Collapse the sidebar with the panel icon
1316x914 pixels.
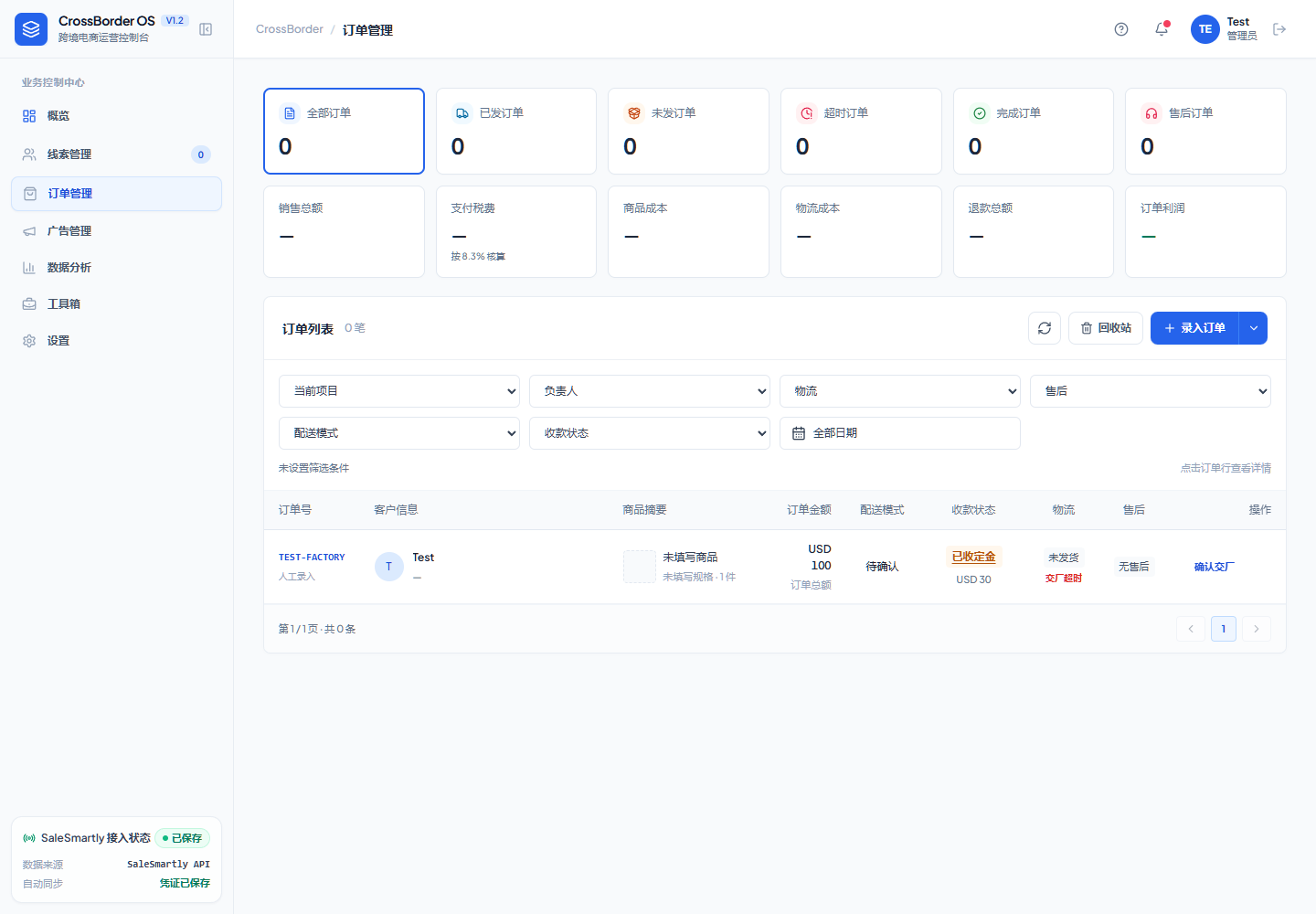coord(206,29)
